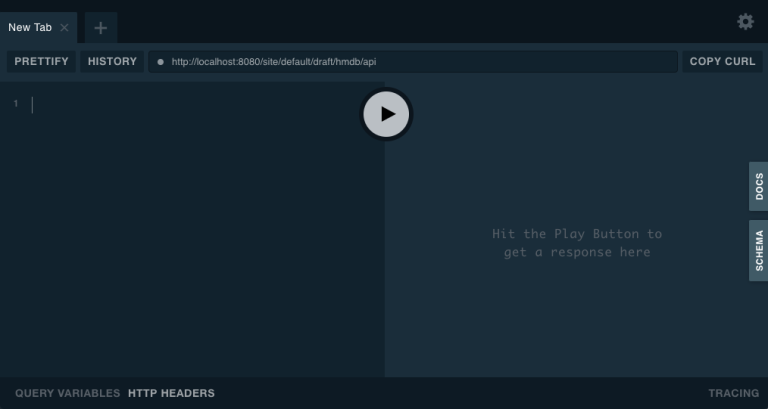Expand the TRACING panel
The width and height of the screenshot is (768, 409).
click(x=733, y=393)
